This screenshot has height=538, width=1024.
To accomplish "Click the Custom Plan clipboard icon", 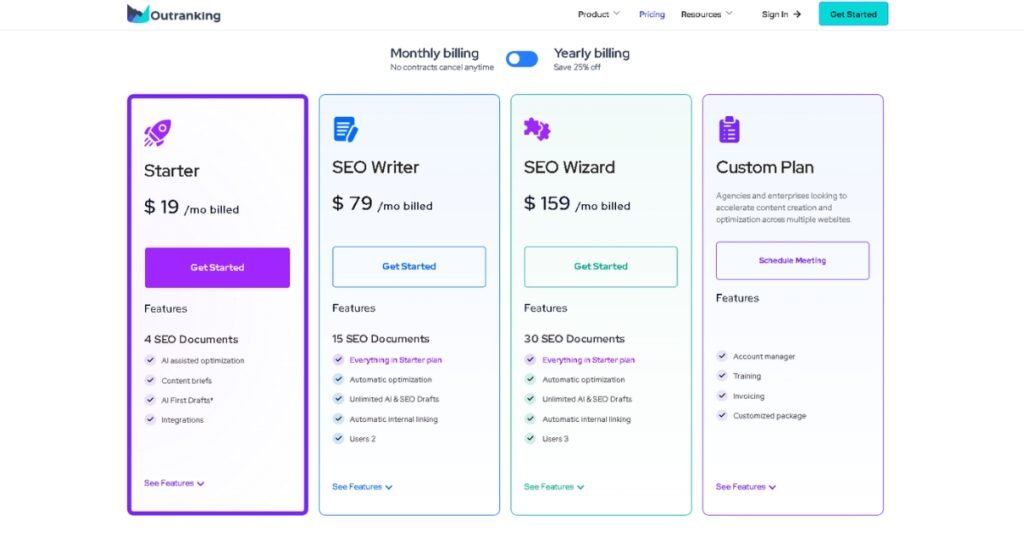I will click(x=729, y=129).
